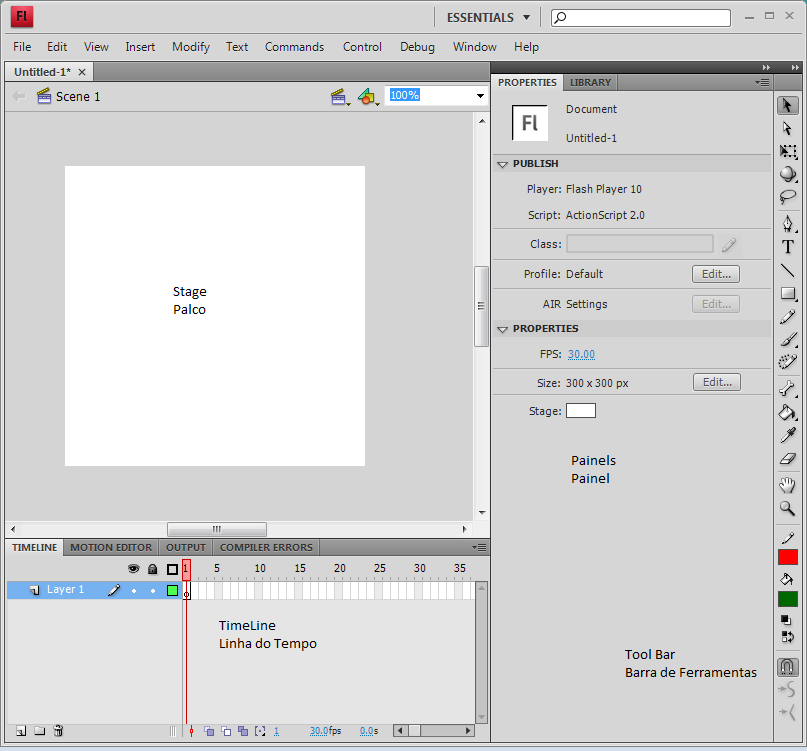Toggle outline view for all layers
This screenshot has height=751, width=807.
coord(172,569)
